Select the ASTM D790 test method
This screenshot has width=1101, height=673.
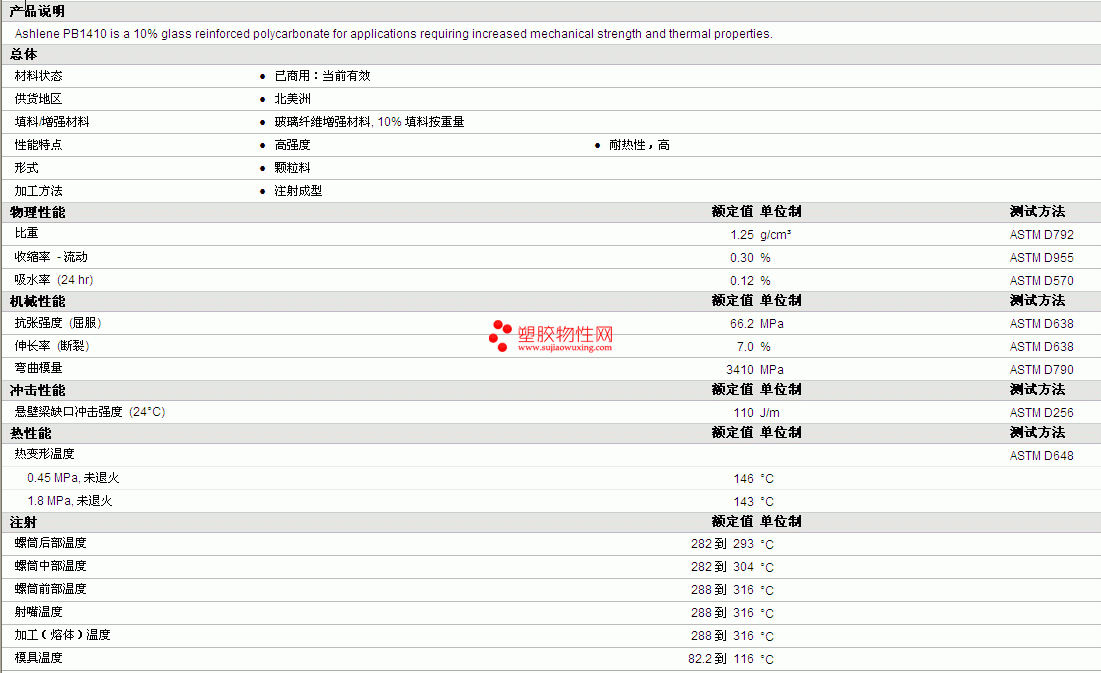(x=1041, y=370)
